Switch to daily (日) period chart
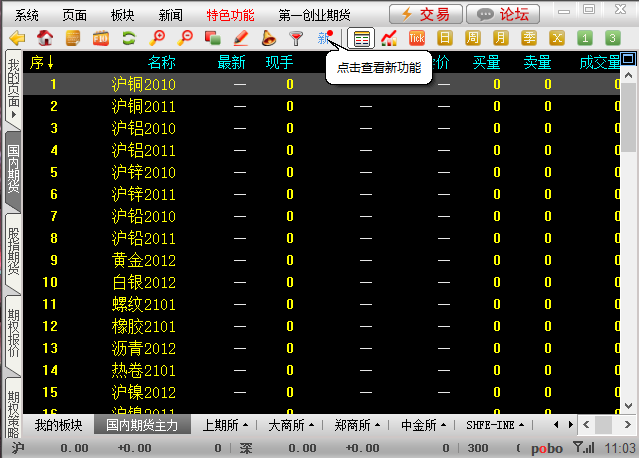This screenshot has height=458, width=639. pos(445,39)
